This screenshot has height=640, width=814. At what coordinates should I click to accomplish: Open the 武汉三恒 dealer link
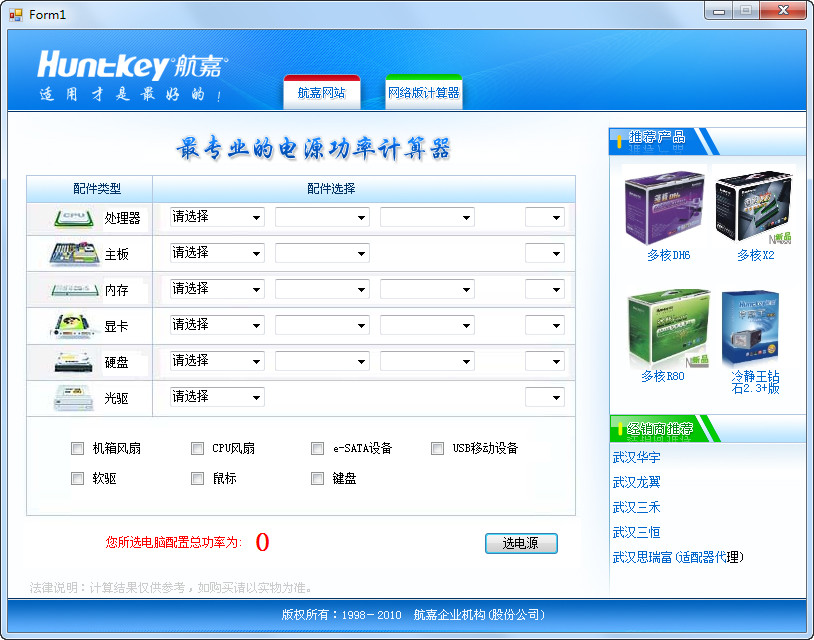tap(636, 532)
